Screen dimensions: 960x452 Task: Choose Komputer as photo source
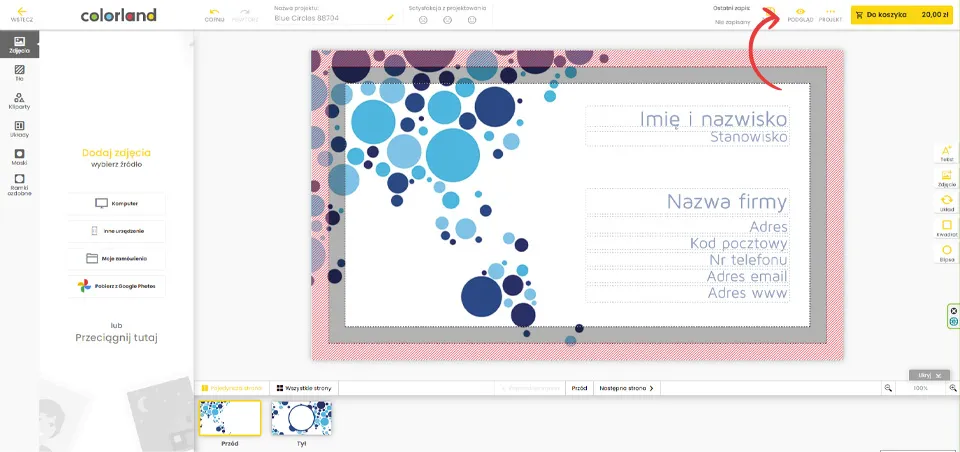click(117, 203)
